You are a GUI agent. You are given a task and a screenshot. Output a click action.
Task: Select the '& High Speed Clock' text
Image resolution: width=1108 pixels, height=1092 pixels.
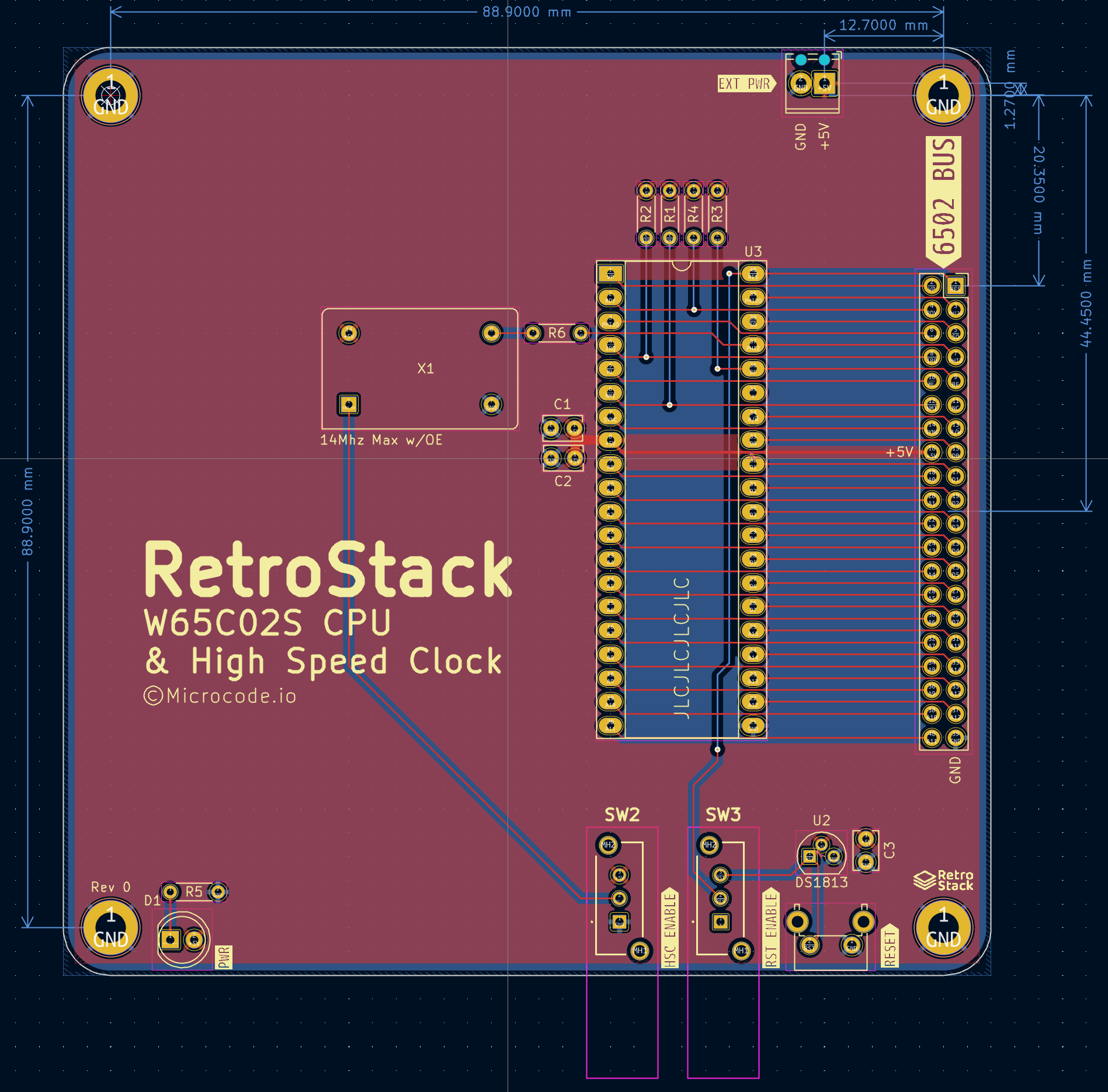323,662
